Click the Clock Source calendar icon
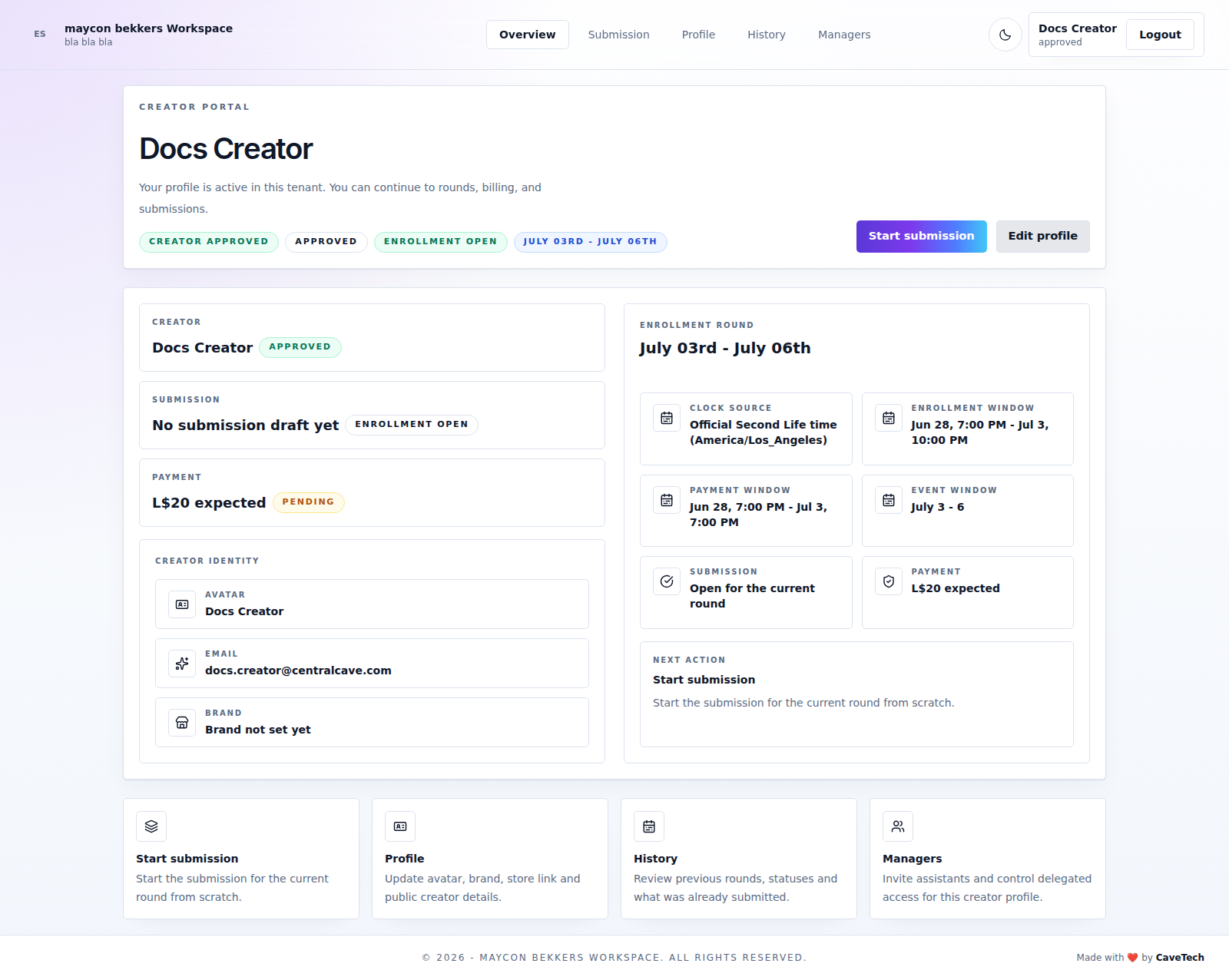 [x=667, y=418]
